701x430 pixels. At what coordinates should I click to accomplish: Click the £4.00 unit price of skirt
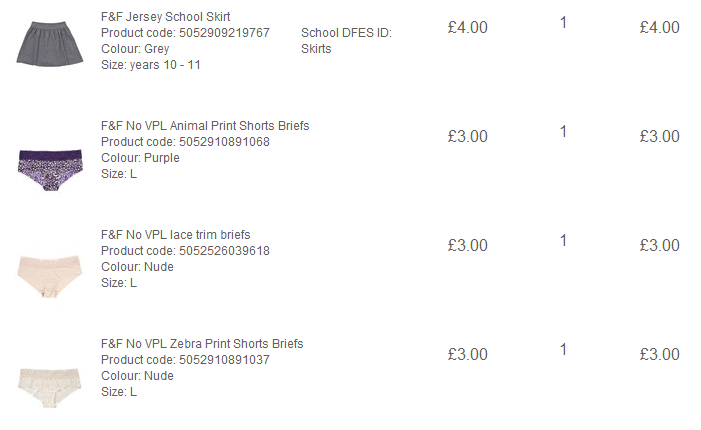tap(468, 27)
